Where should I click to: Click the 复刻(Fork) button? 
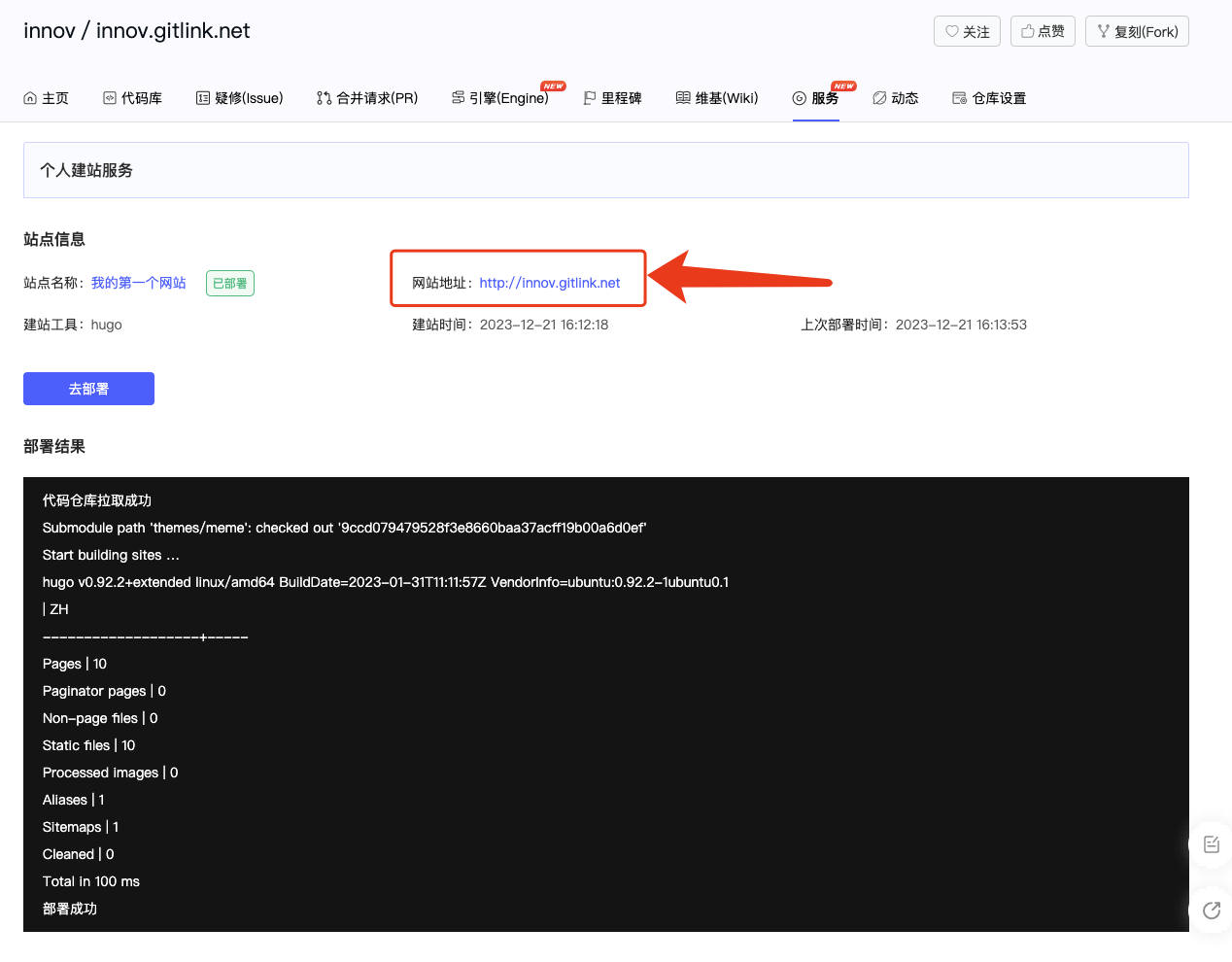pos(1137,31)
